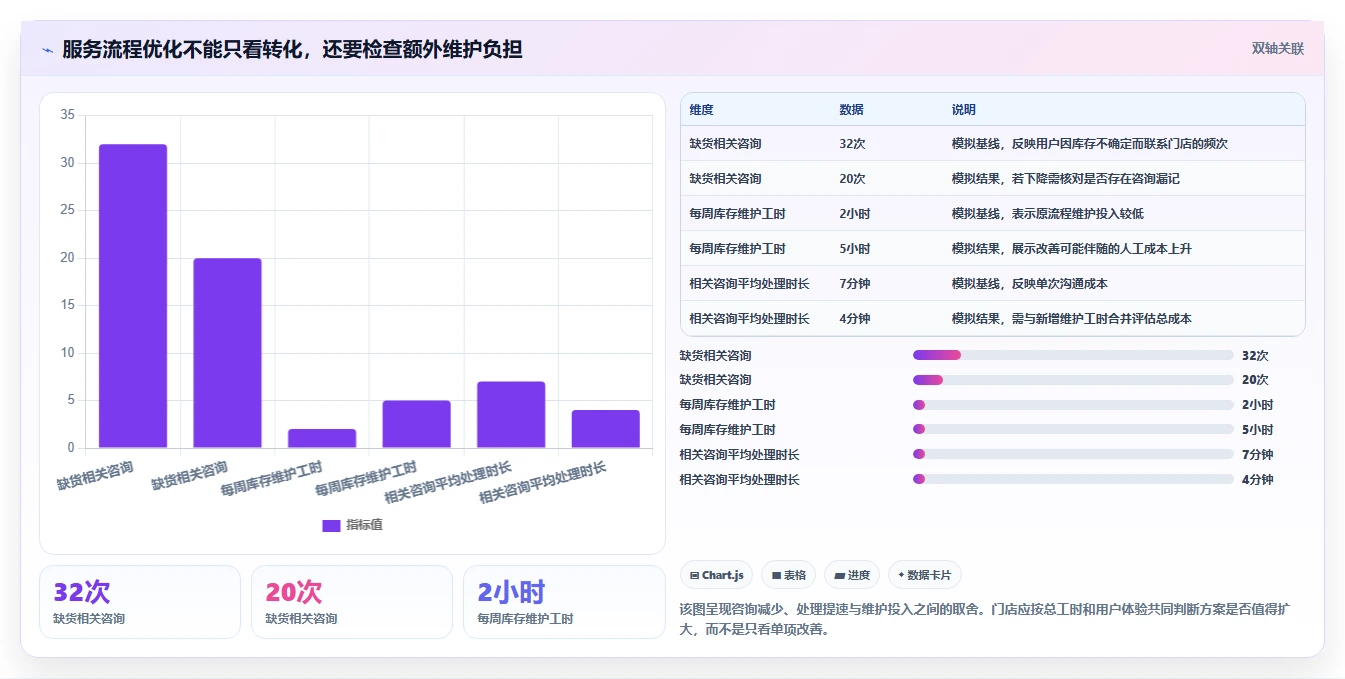
Task: Click the lightning icon beside the title
Action: 47,49
